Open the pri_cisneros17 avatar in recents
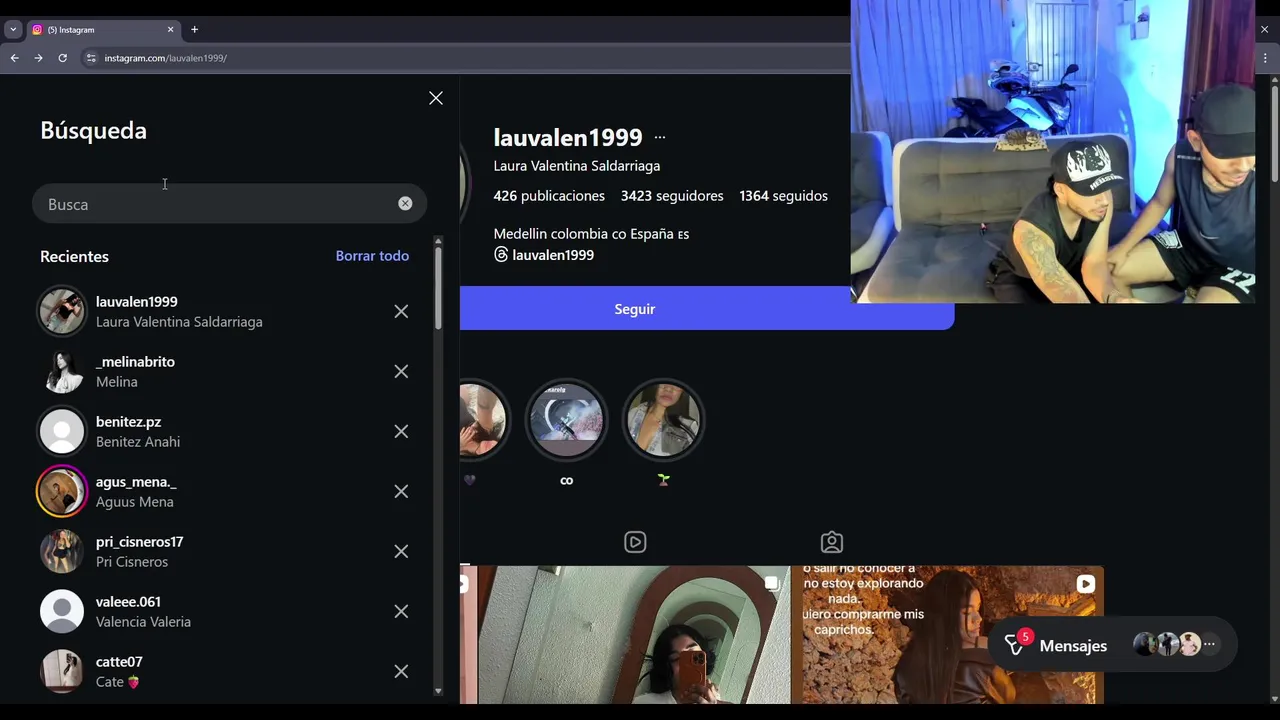This screenshot has width=1280, height=720. 62,552
